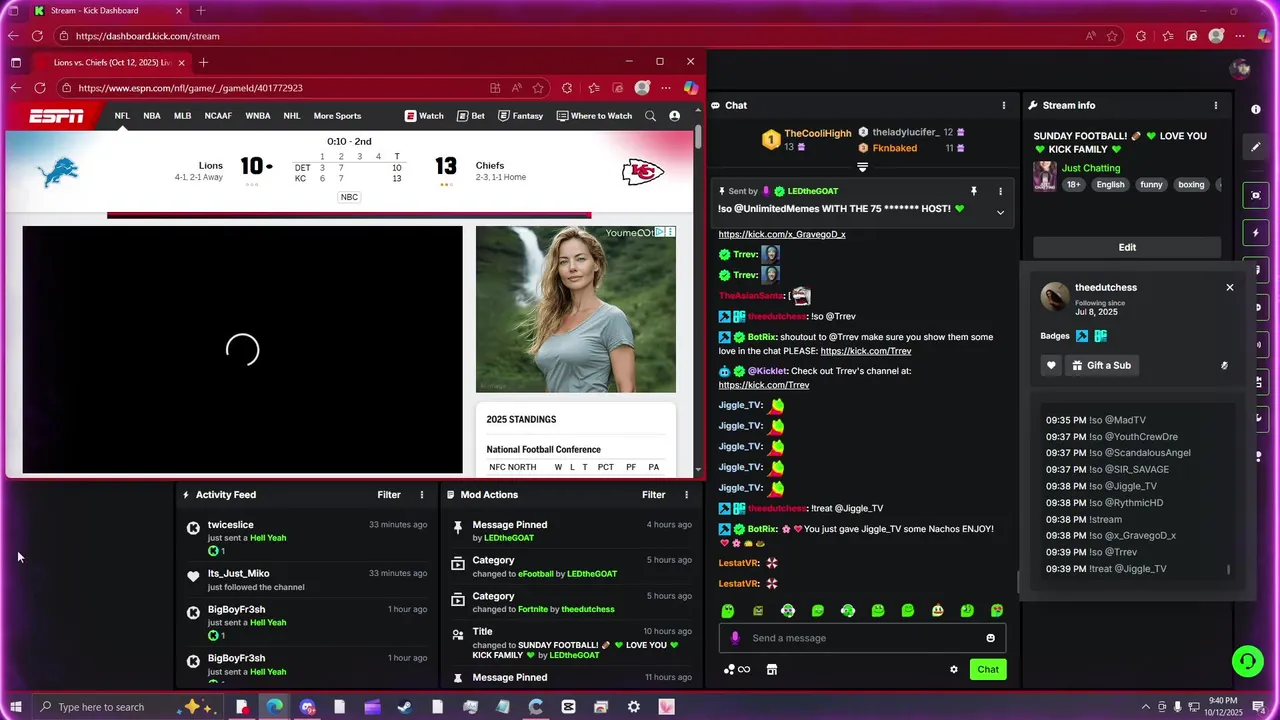Select WNBA in the ESPN navigation
1280x720 pixels.
[258, 116]
